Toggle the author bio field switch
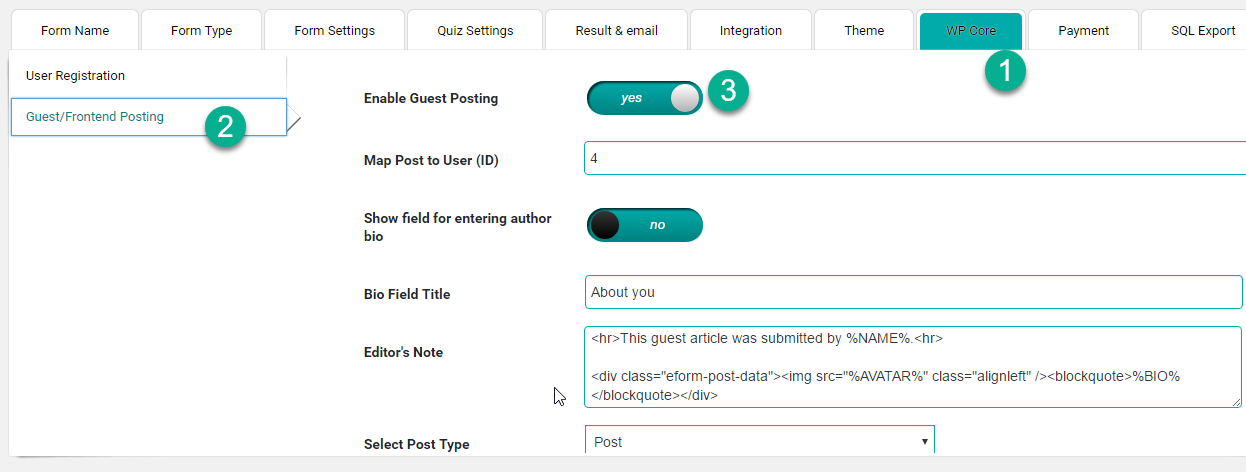Viewport: 1246px width, 472px height. [645, 225]
